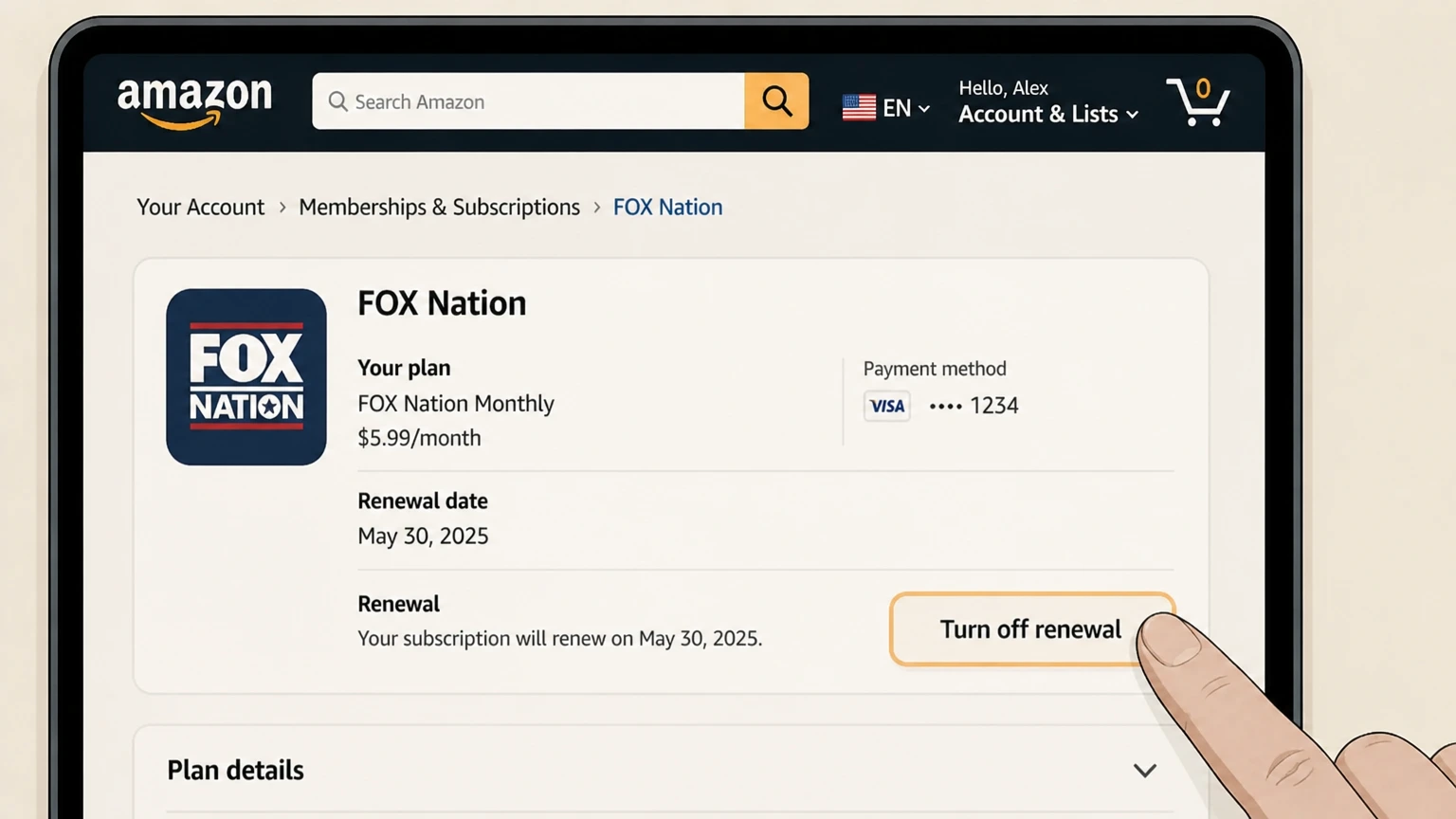1456x819 pixels.
Task: Click the Amazon logo
Action: [194, 102]
